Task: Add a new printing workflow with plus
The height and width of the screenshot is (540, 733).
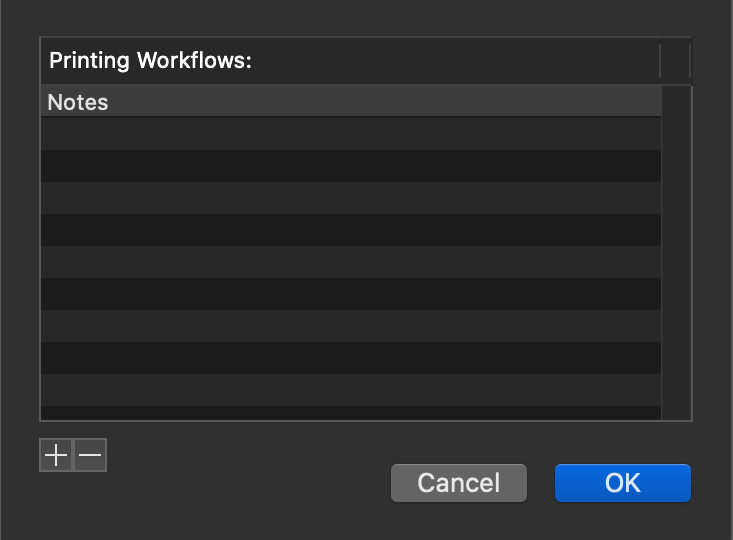Action: [x=56, y=455]
